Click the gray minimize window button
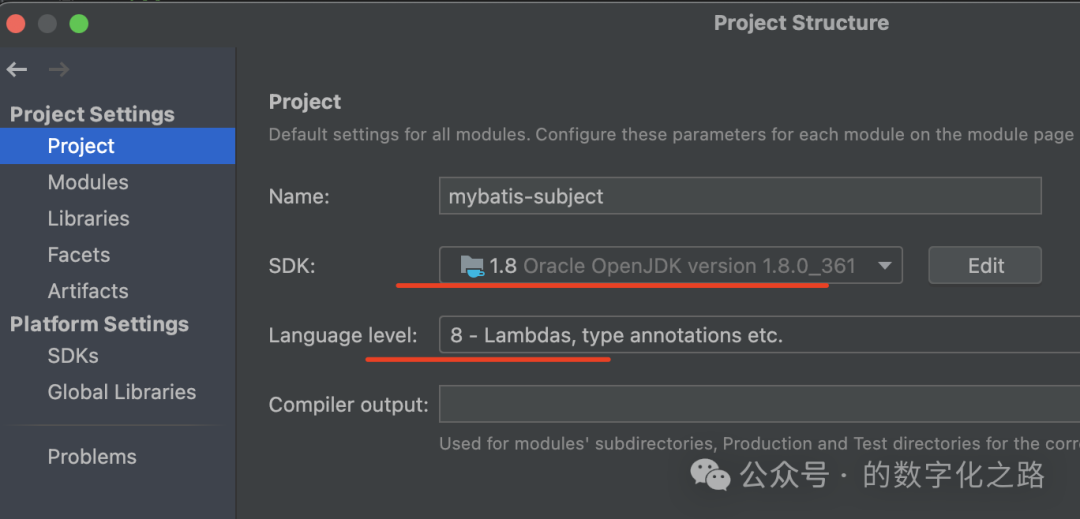 pos(47,23)
